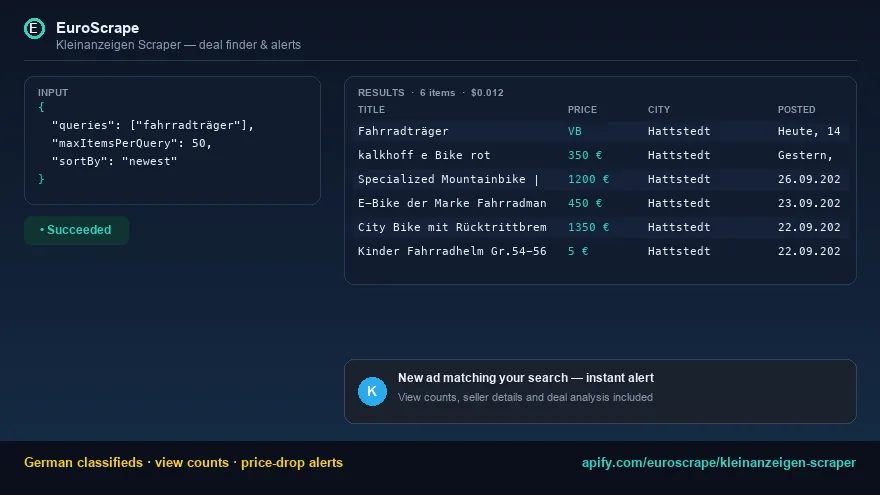
Task: Click the Heute, 14 posted date
Action: 809,131
